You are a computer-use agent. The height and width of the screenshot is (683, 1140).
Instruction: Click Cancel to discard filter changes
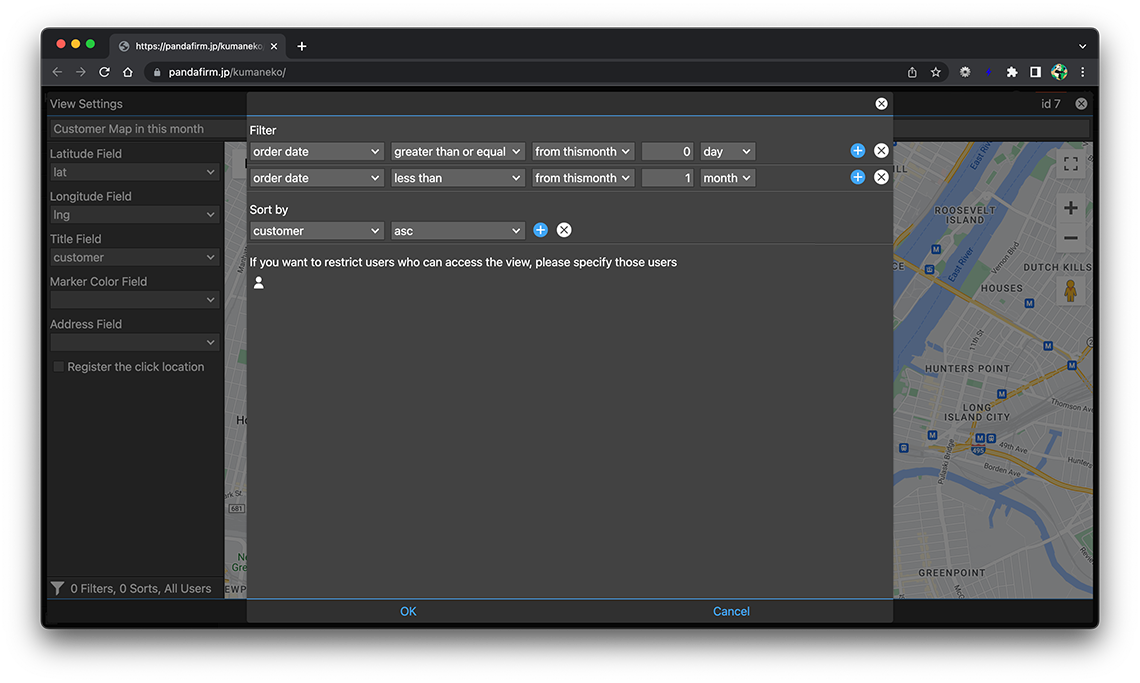(731, 611)
